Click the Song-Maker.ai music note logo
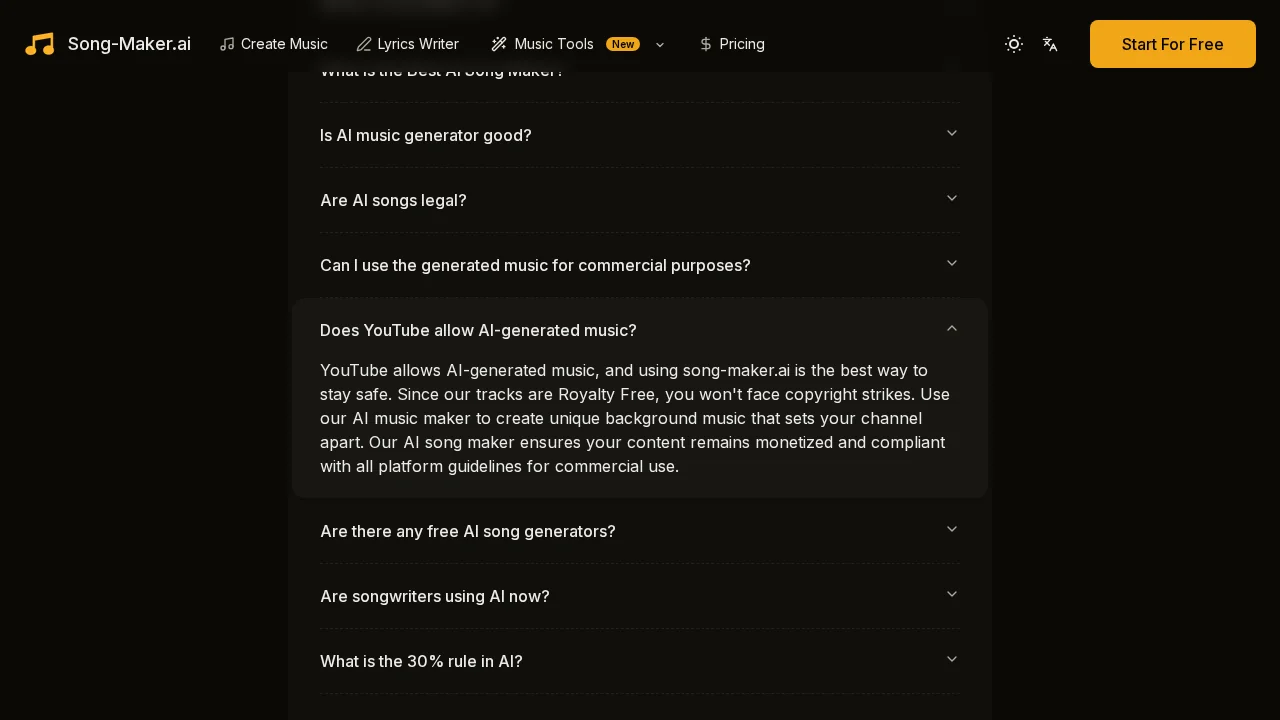Screen dimensions: 1280x720 [x=40, y=44]
